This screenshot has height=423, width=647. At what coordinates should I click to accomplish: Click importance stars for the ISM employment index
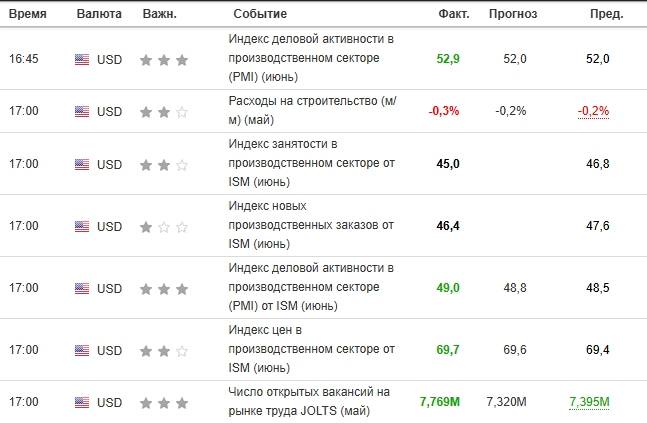click(x=164, y=165)
